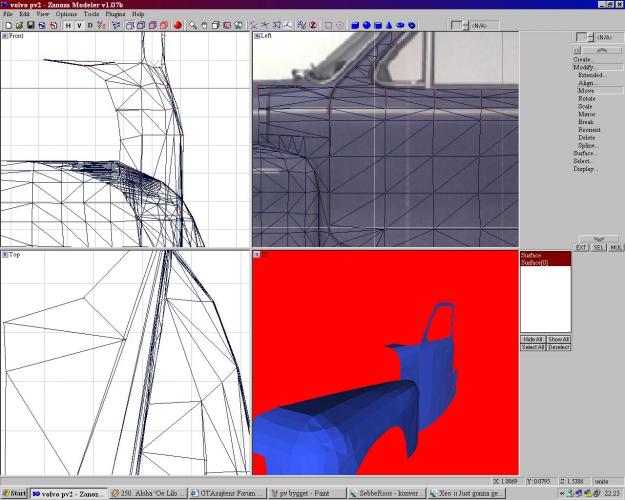Select the magnifier zoom tool icon
This screenshot has height=500, width=625.
[x=192, y=25]
